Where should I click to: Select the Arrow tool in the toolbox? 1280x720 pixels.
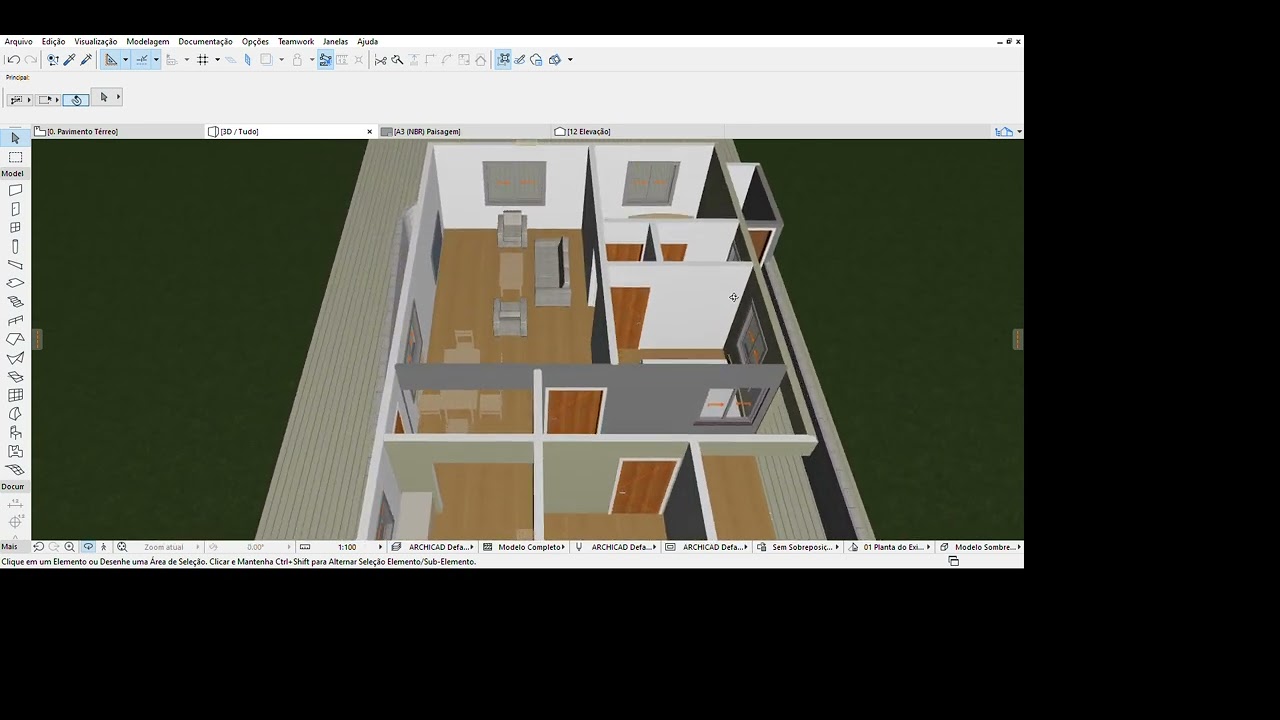click(x=15, y=138)
